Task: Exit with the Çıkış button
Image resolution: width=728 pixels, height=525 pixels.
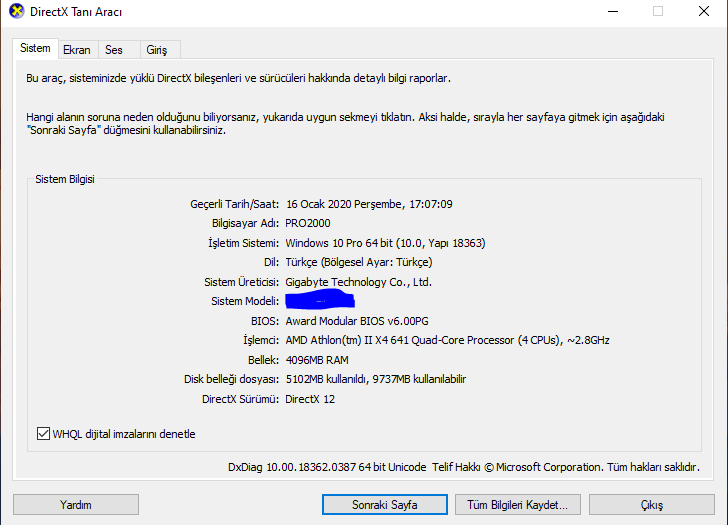Action: point(652,505)
